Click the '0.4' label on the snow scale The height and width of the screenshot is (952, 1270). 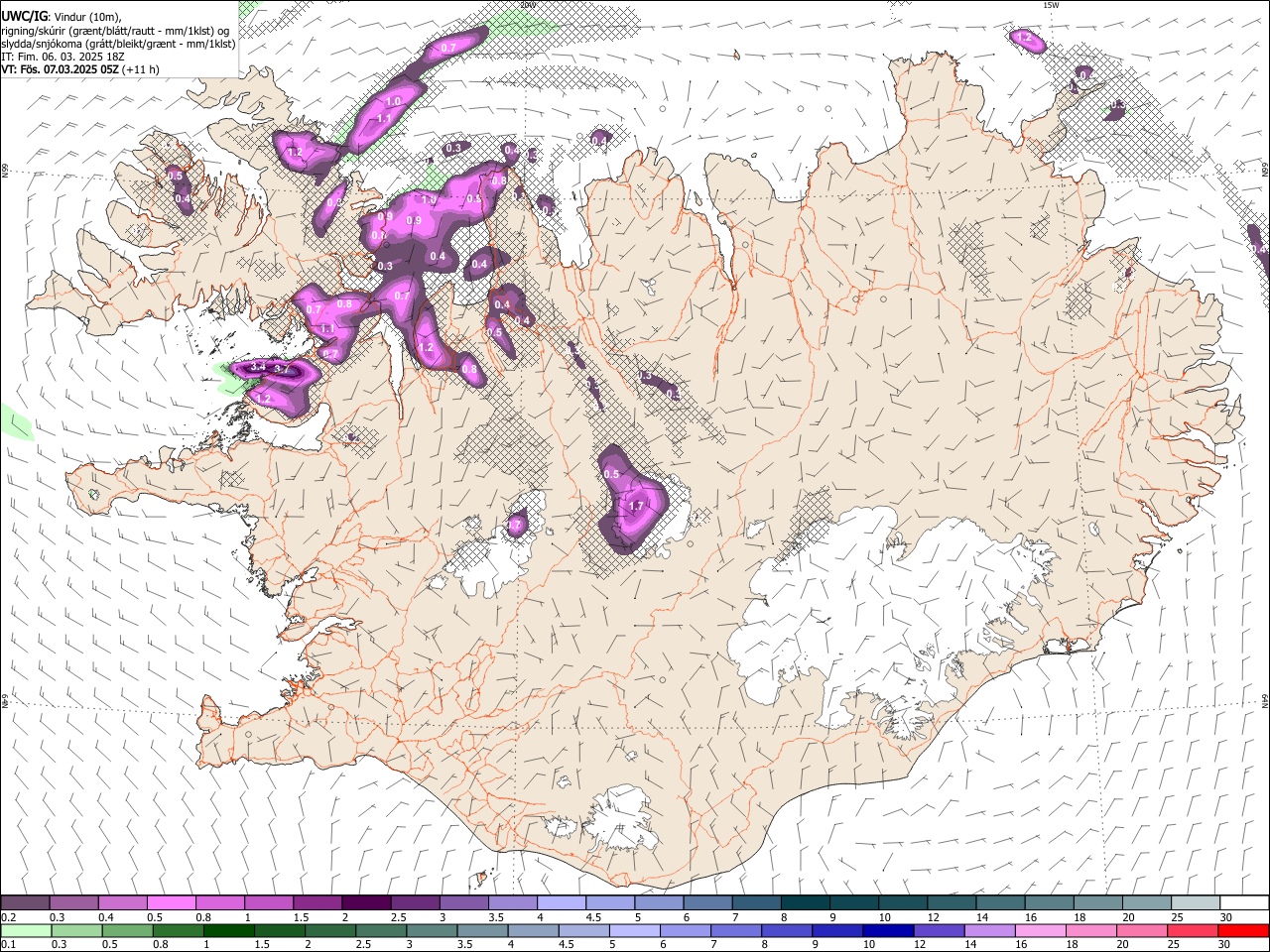pos(107,917)
